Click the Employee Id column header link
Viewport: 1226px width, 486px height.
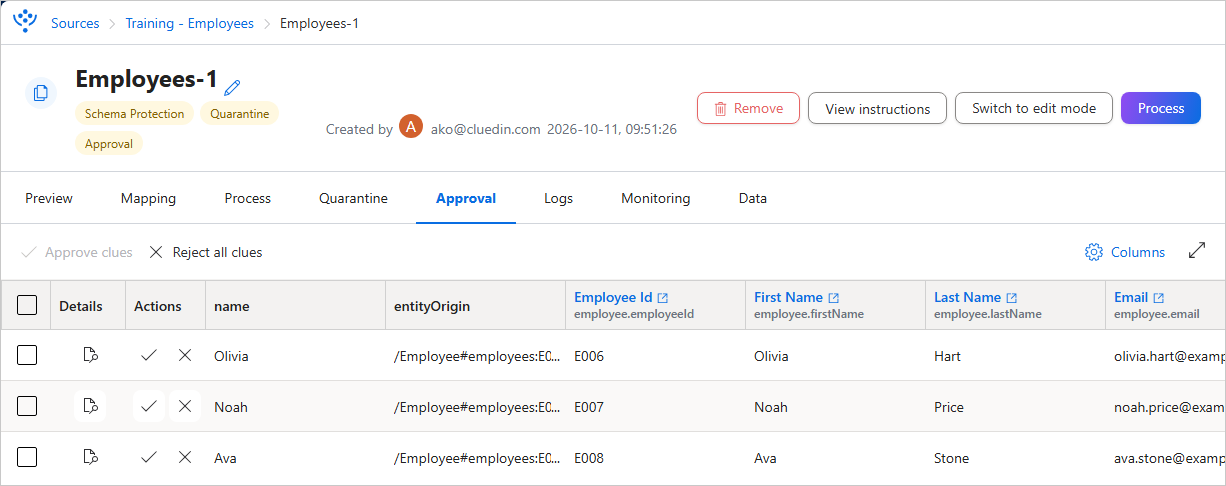613,297
